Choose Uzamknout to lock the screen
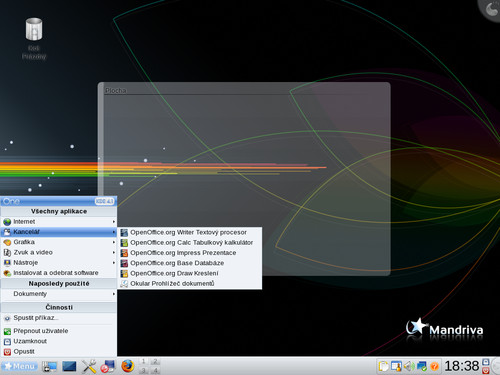 [59, 341]
